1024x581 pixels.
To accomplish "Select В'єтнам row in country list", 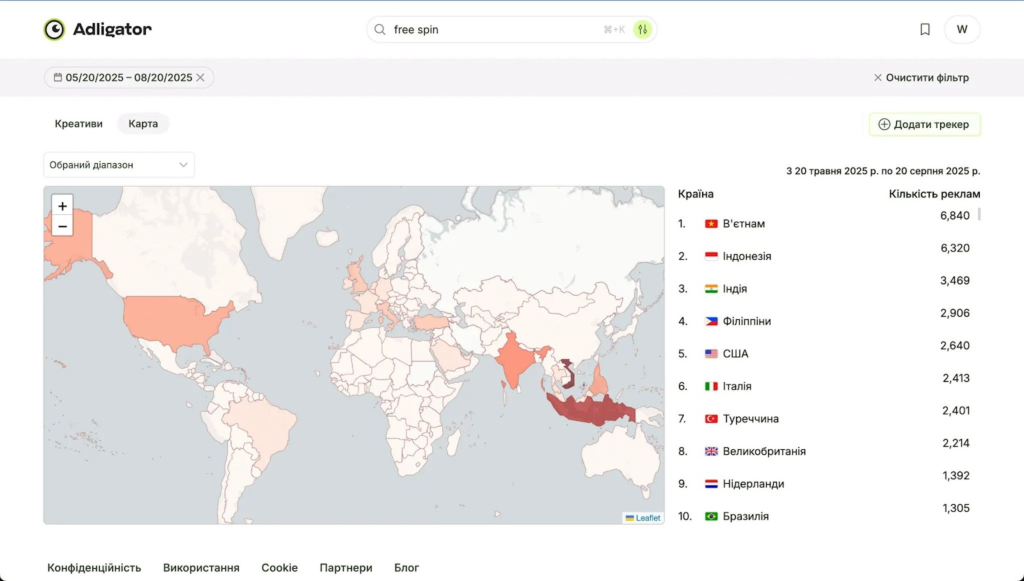I will pos(743,224).
